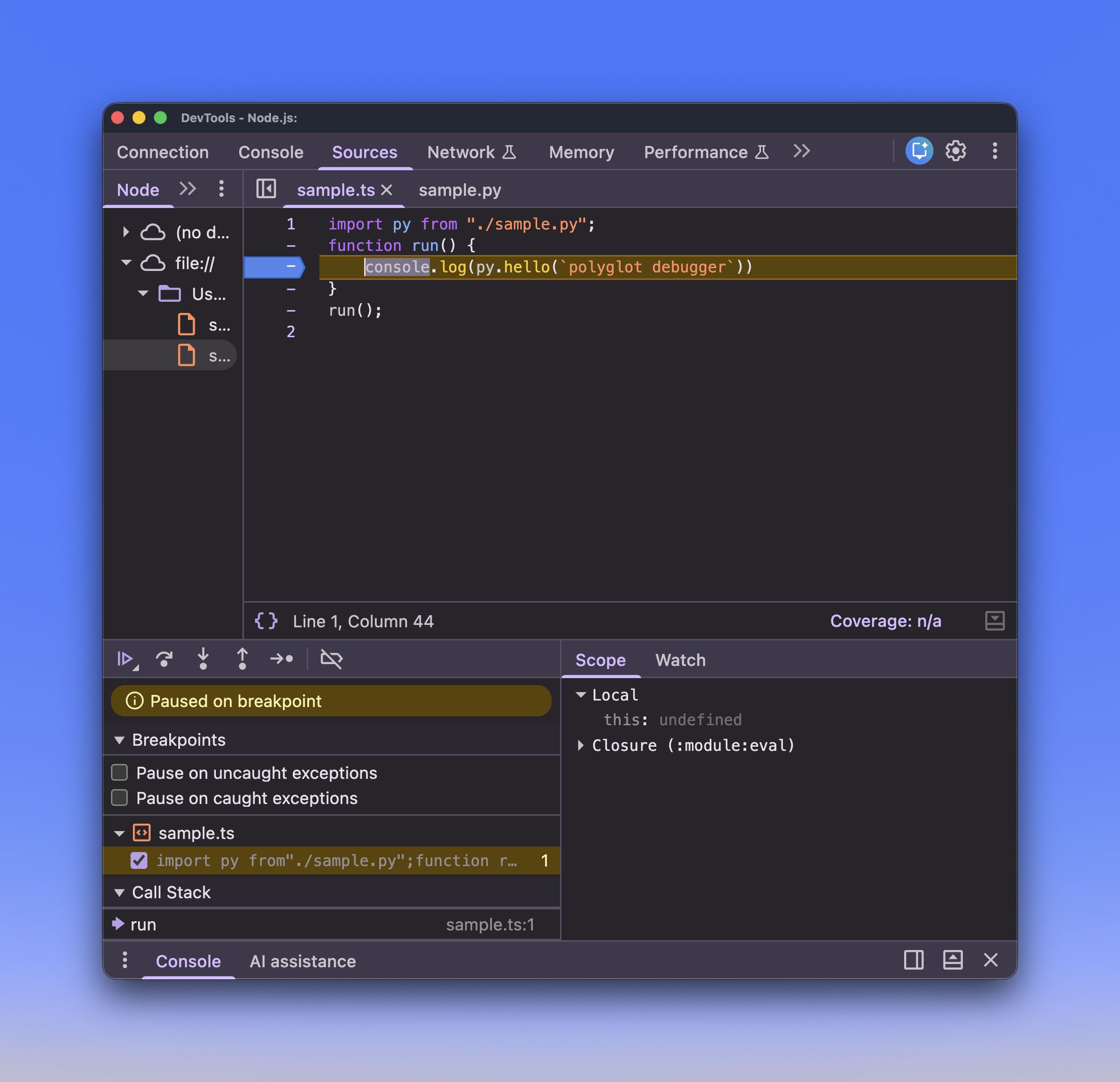Image resolution: width=1120 pixels, height=1082 pixels.
Task: Select the run call stack frame
Action: point(332,924)
